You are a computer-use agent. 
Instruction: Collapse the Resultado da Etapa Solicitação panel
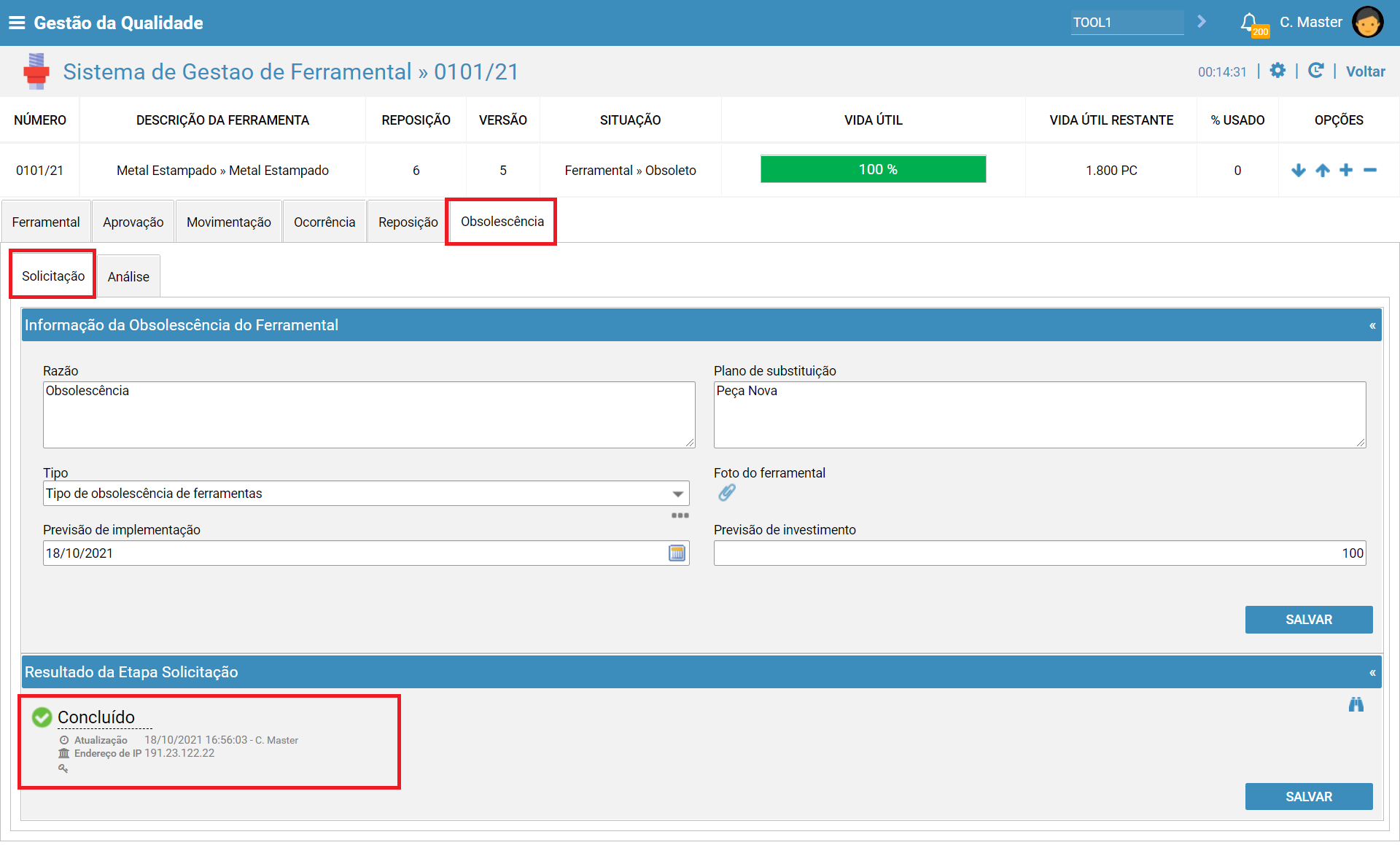point(1372,673)
